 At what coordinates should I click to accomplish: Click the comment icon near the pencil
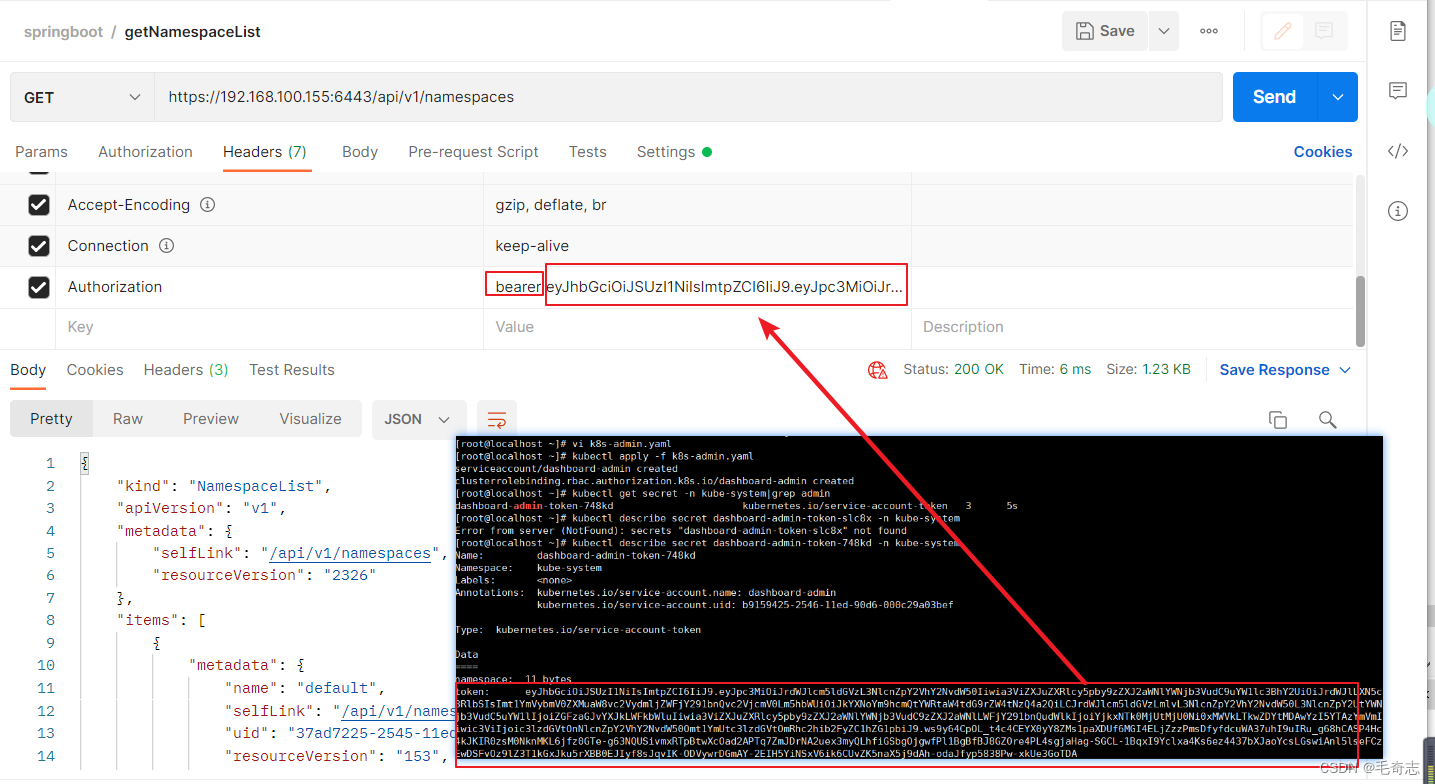(1325, 31)
